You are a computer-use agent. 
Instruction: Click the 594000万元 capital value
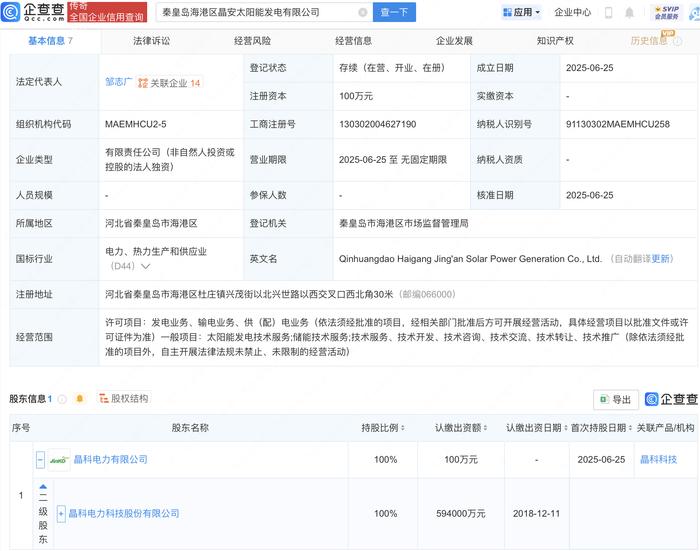point(461,513)
